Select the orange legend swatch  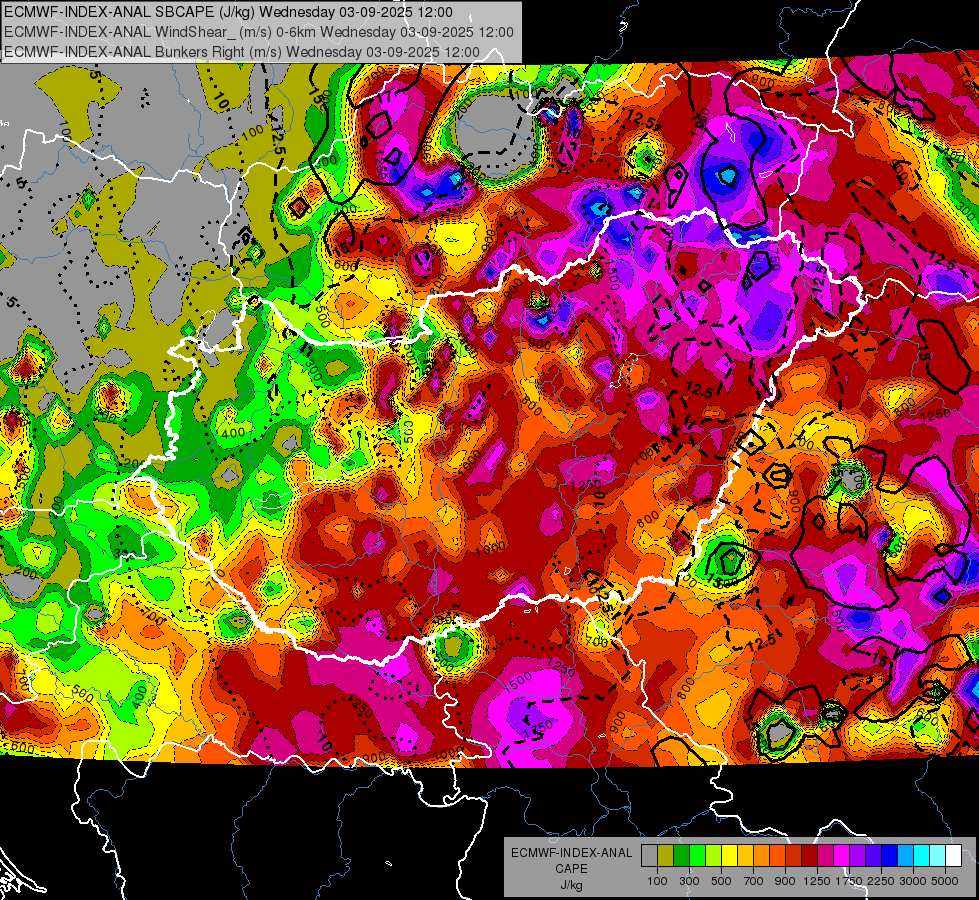tap(761, 856)
